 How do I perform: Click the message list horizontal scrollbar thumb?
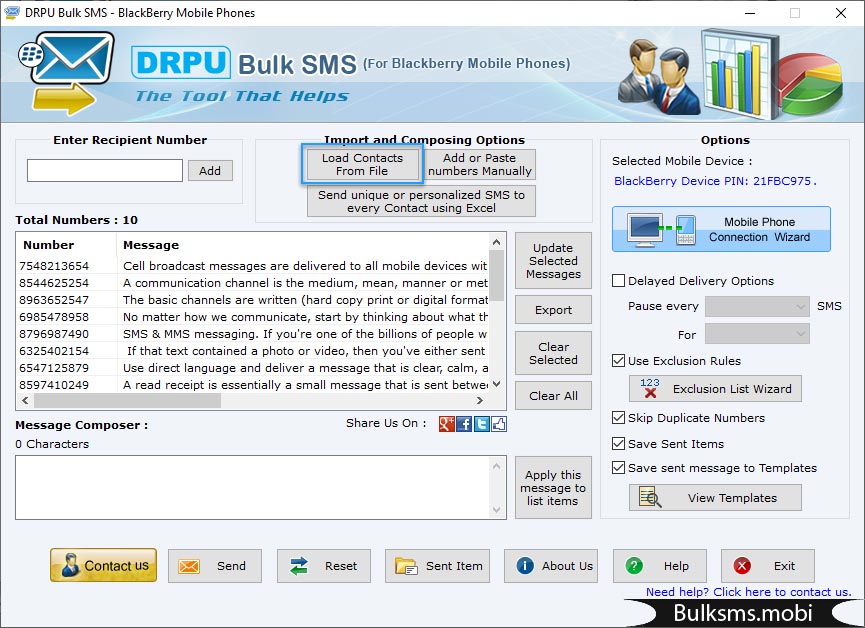[x=127, y=401]
